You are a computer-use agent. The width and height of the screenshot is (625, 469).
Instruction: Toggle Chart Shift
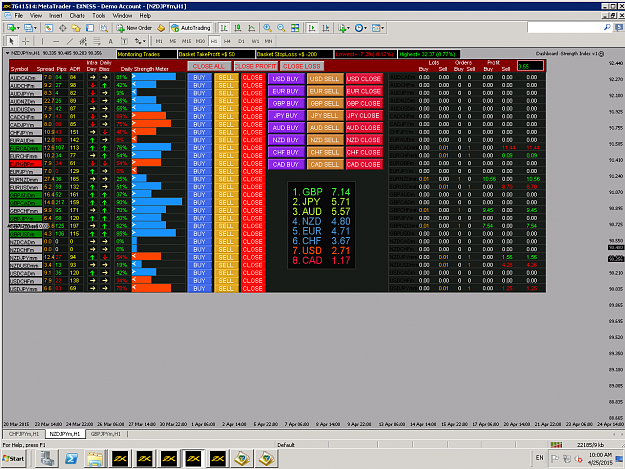pos(326,28)
